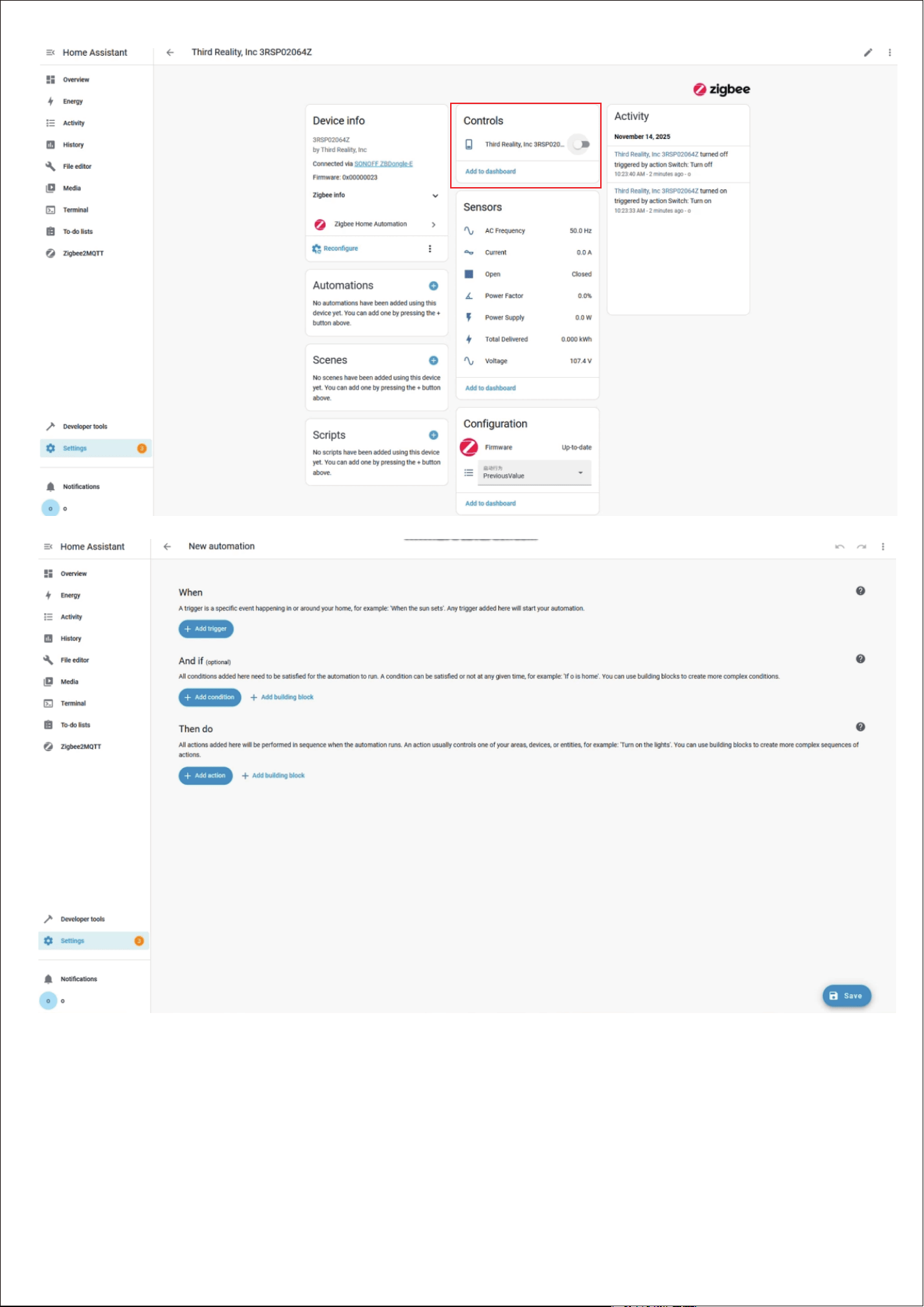924x1307 pixels.
Task: Click the Energy icon in New automation sidebar
Action: pyautogui.click(x=48, y=596)
